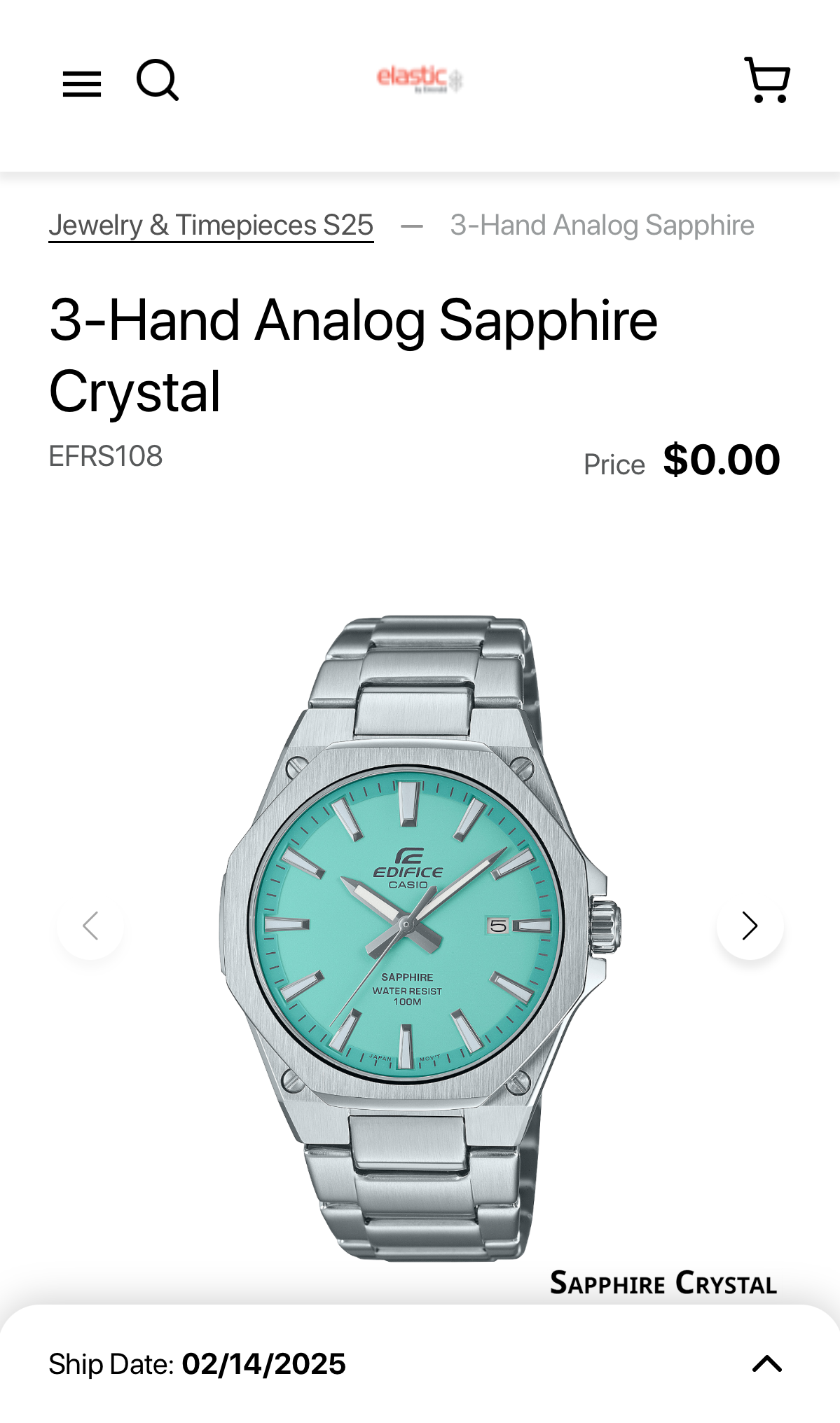Viewport: 840px width, 1423px height.
Task: Expand the Ship Date panel chevron
Action: click(x=767, y=1363)
